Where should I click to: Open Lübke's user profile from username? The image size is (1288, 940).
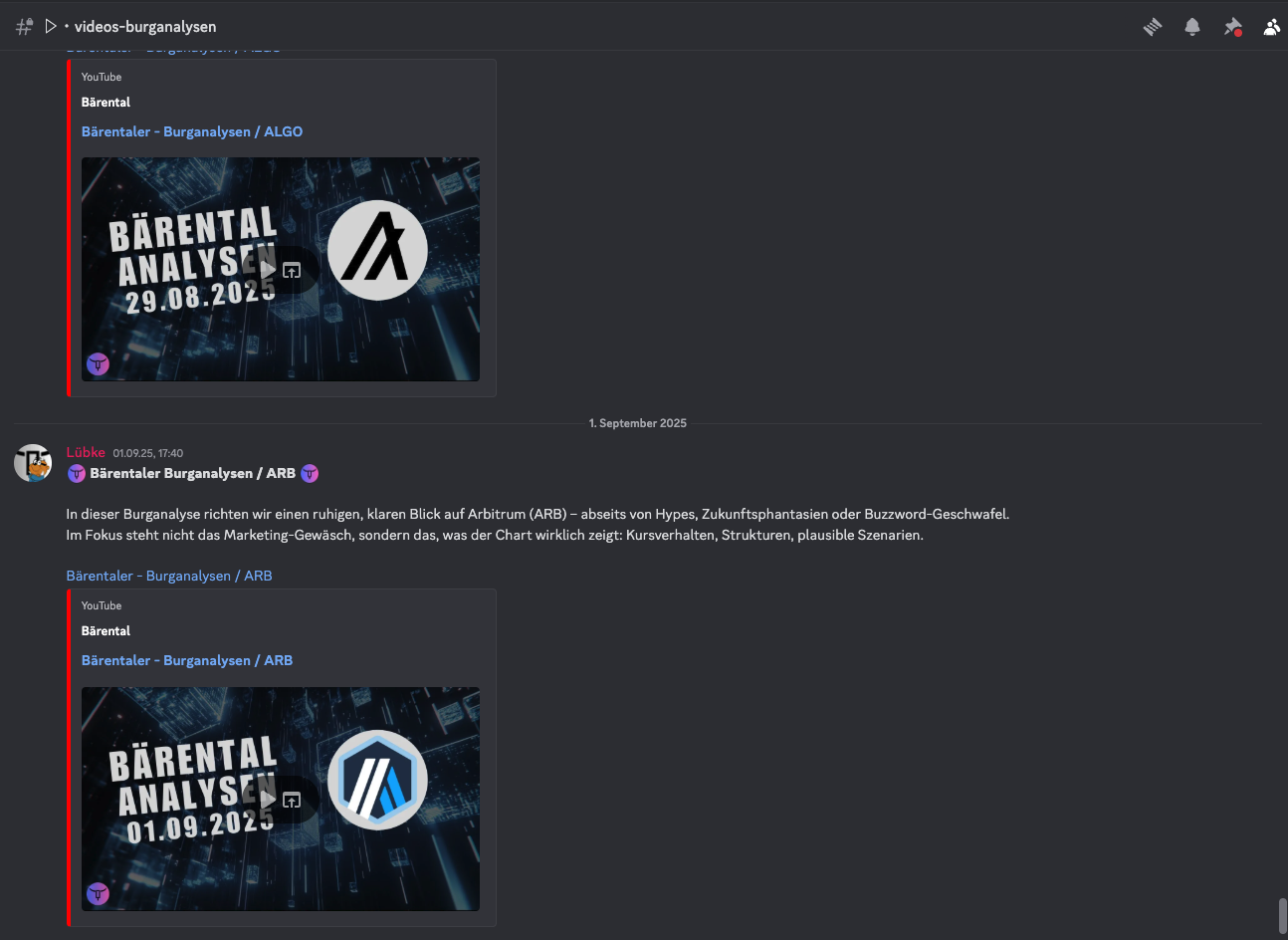pos(86,452)
